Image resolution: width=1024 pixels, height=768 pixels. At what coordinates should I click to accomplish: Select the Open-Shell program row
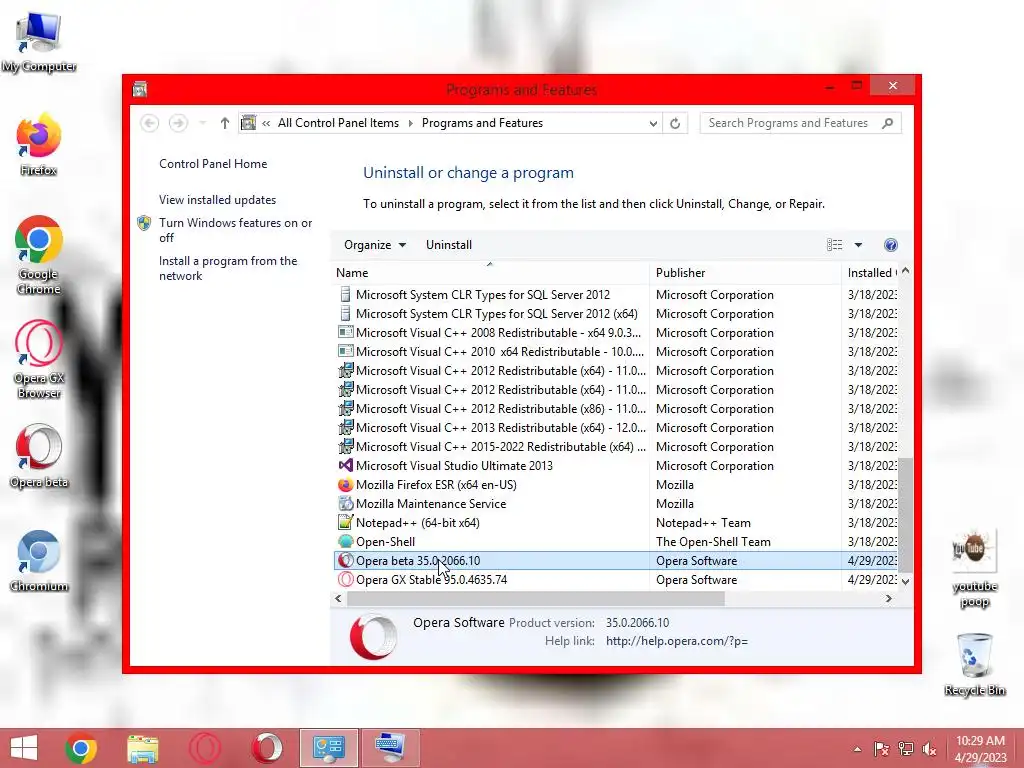[616, 541]
